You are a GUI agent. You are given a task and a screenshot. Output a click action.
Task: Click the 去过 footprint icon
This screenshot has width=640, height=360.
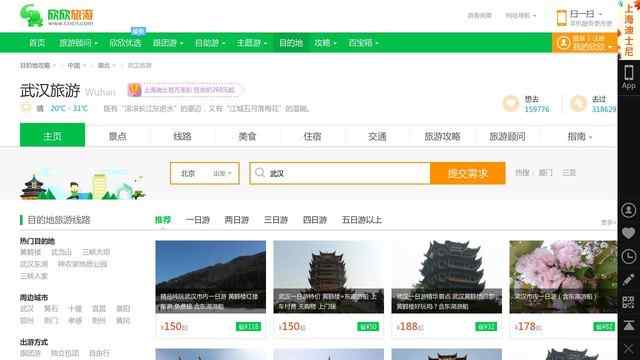(x=578, y=104)
